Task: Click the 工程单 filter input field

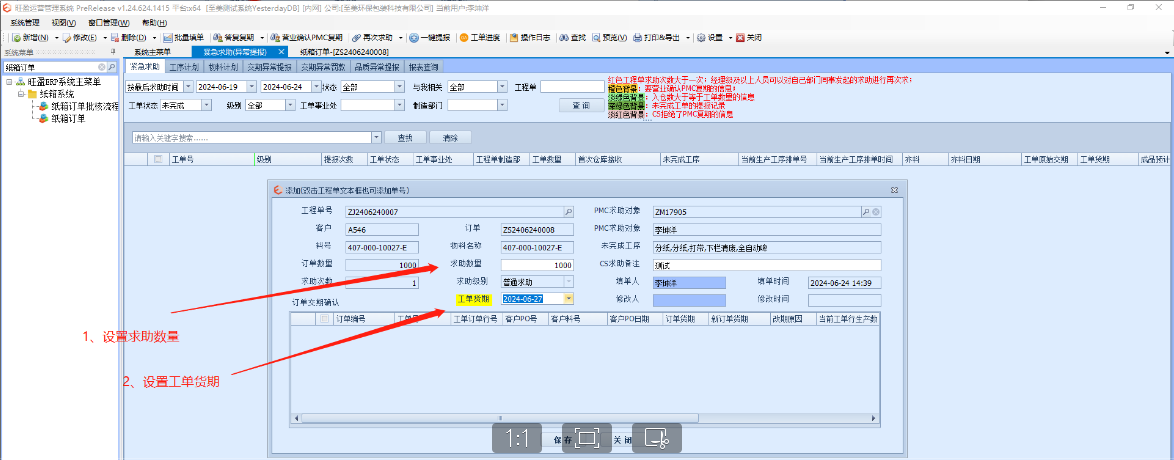Action: click(x=572, y=86)
